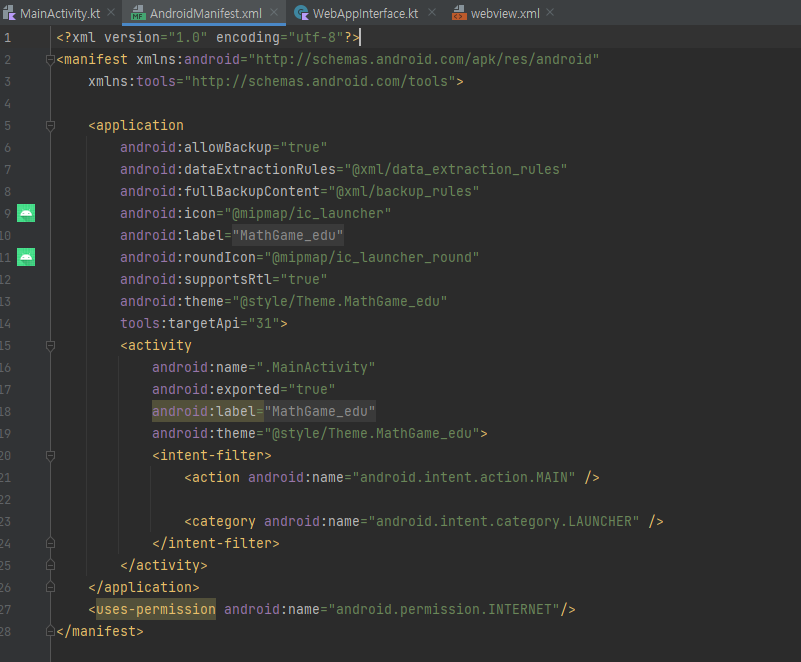This screenshot has height=662, width=801.
Task: Collapse the manifest tag fold on line 2
Action: tap(50, 60)
